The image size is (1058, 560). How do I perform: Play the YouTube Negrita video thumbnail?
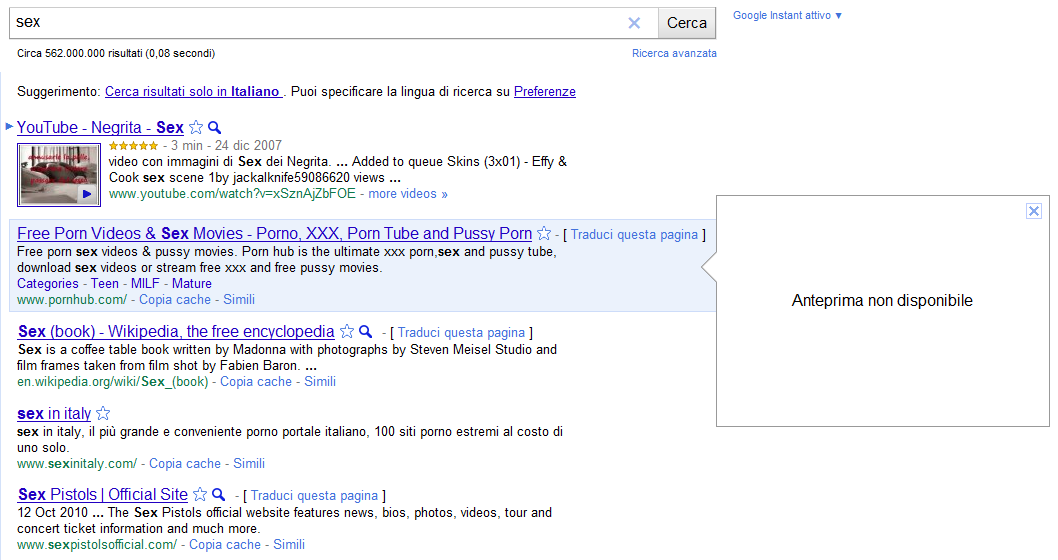[x=59, y=175]
